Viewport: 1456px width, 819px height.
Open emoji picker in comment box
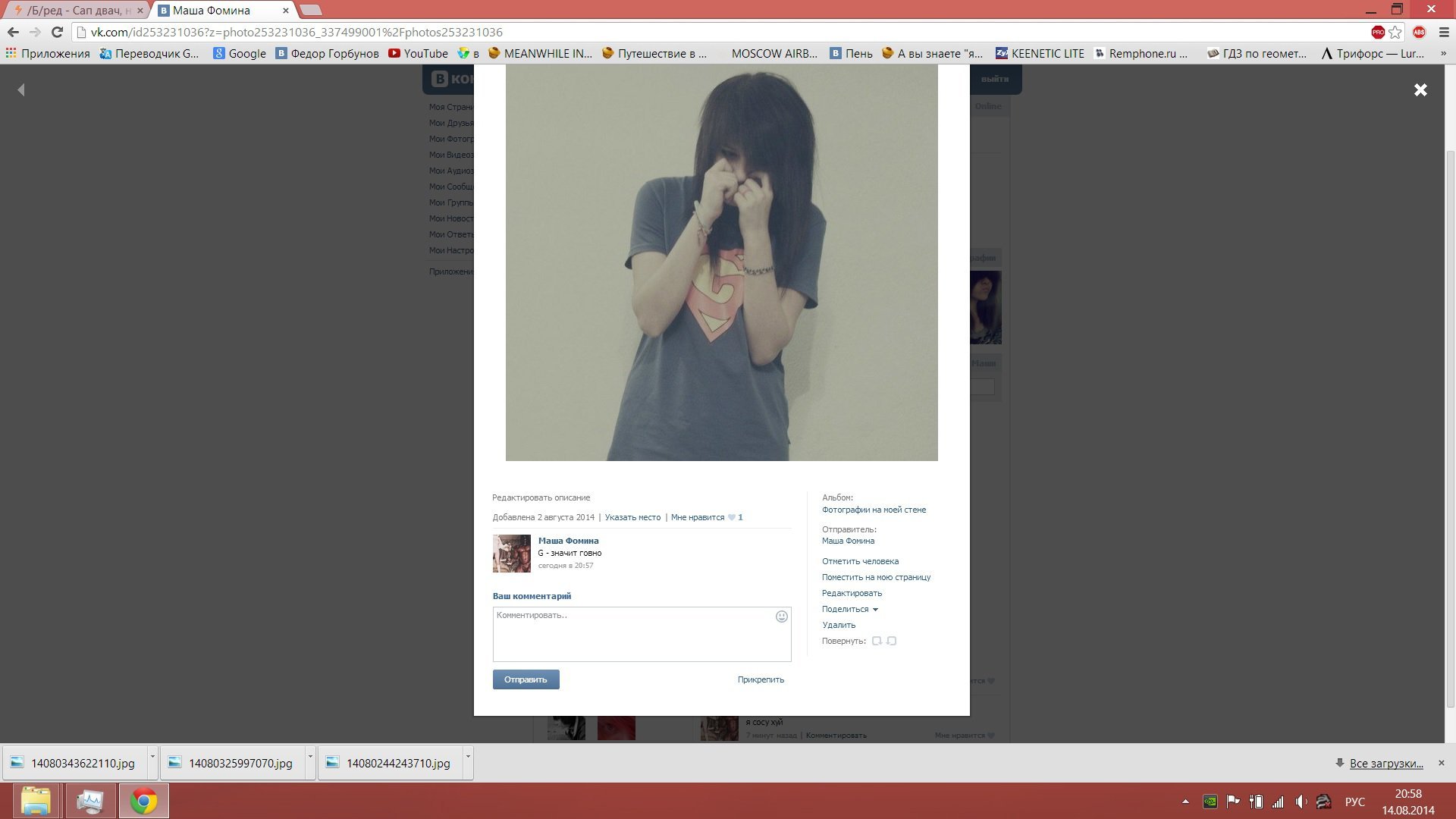pos(781,617)
